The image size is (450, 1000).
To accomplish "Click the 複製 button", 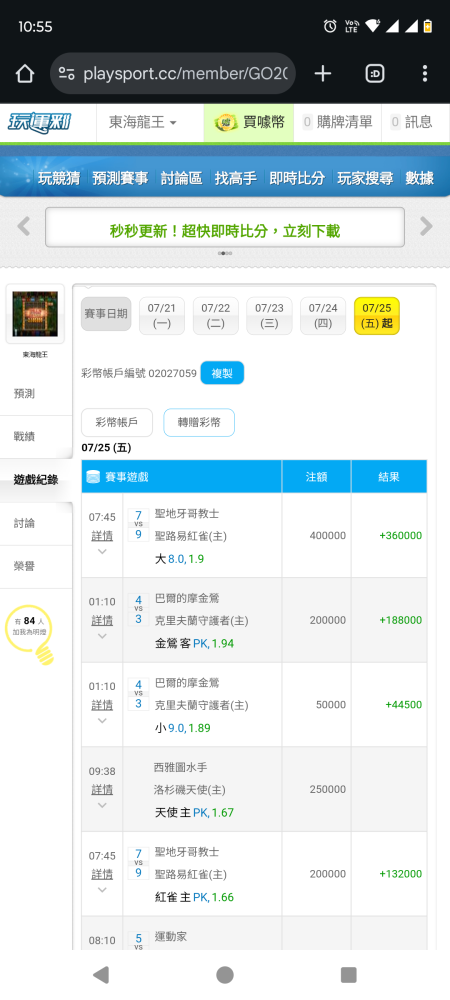I will [222, 373].
